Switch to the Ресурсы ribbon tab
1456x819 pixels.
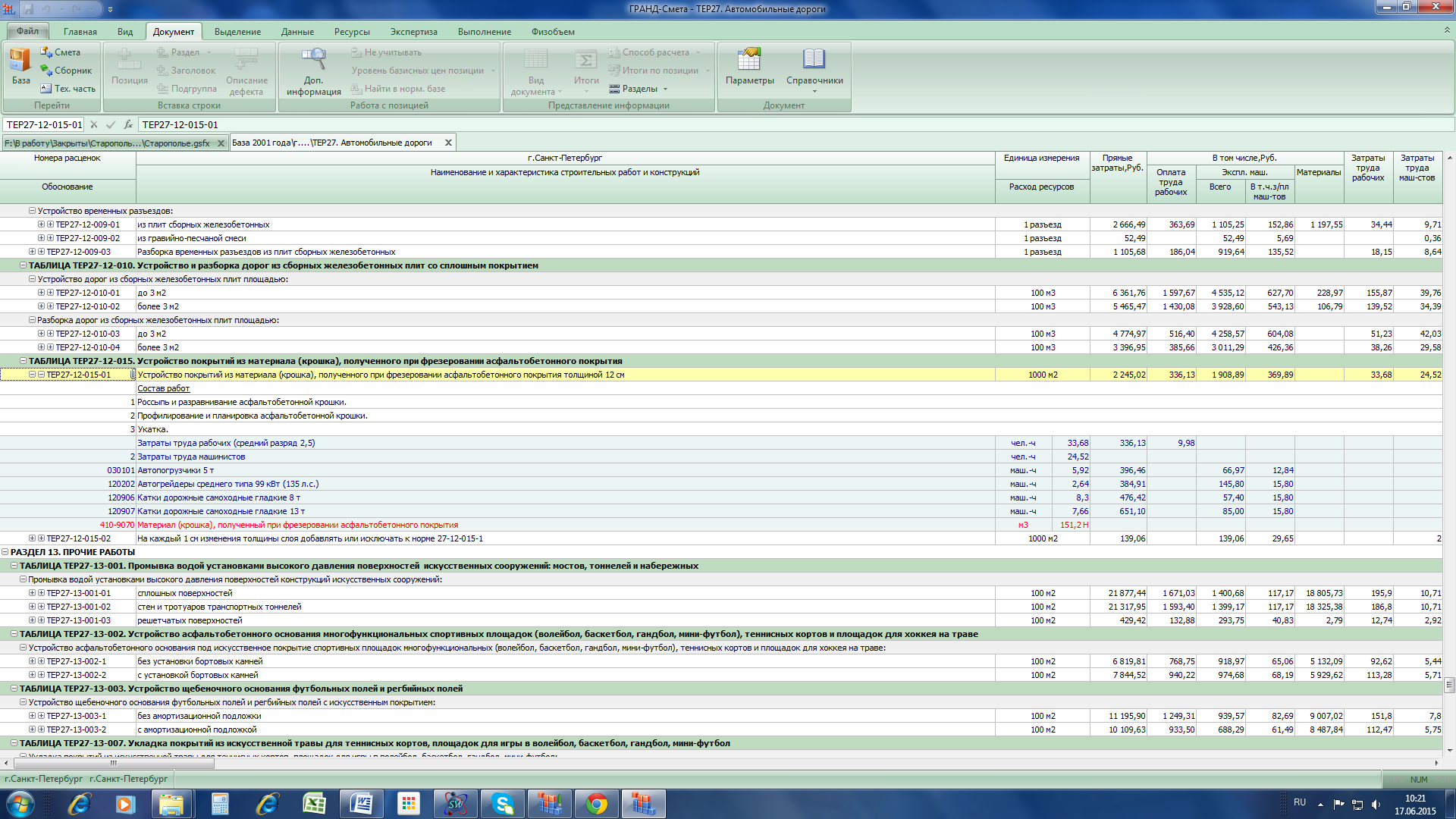352,32
